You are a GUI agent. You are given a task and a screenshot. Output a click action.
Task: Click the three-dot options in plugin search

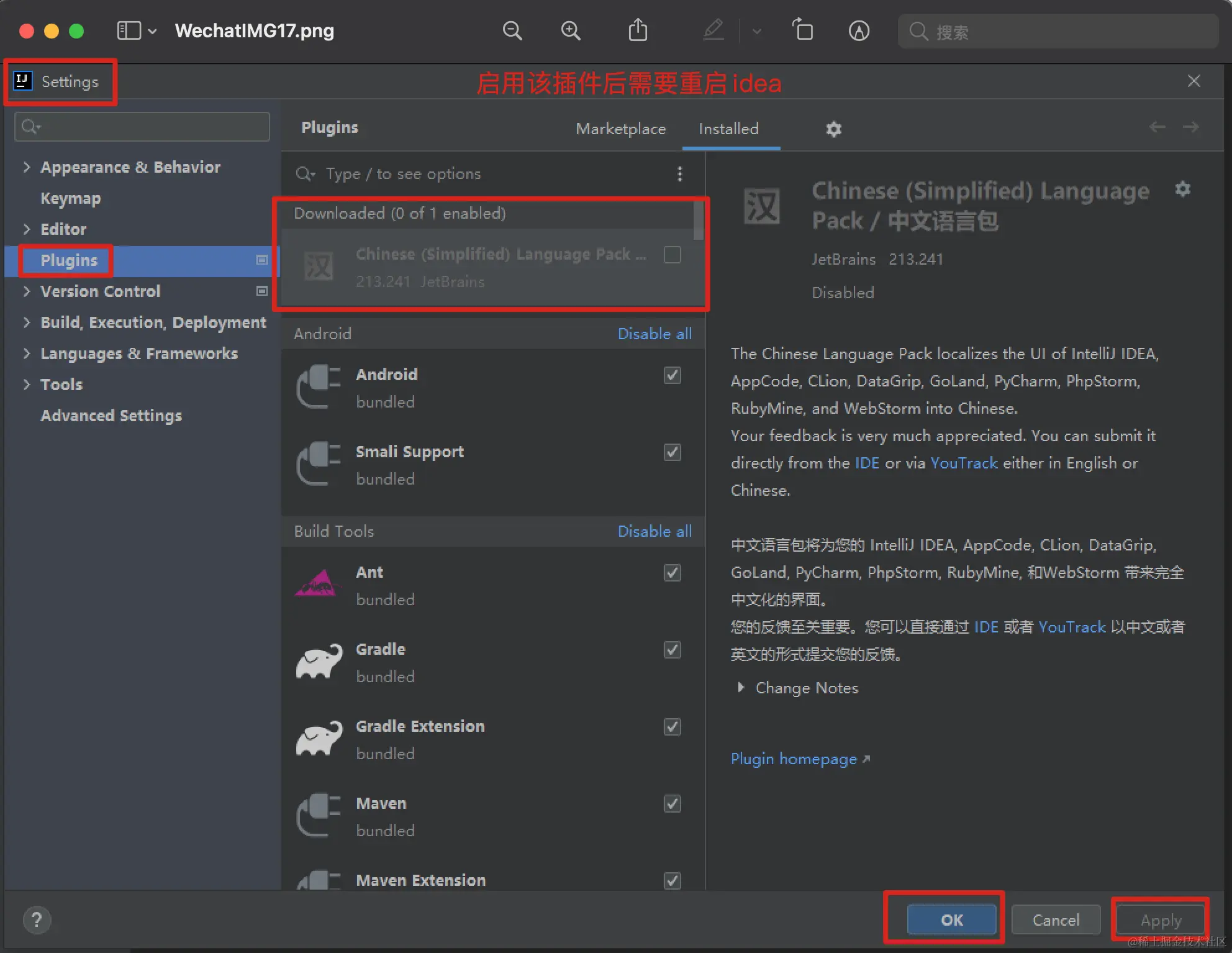coord(680,174)
